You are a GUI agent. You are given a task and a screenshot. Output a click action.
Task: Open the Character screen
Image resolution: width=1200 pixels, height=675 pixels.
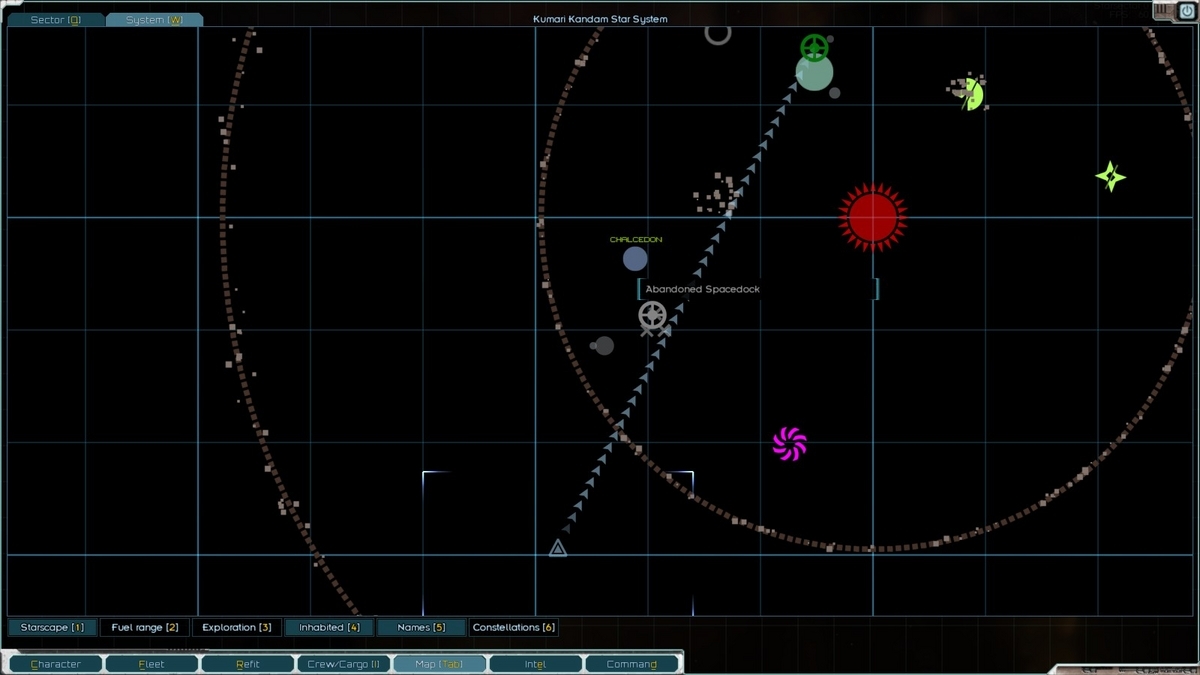(55, 664)
